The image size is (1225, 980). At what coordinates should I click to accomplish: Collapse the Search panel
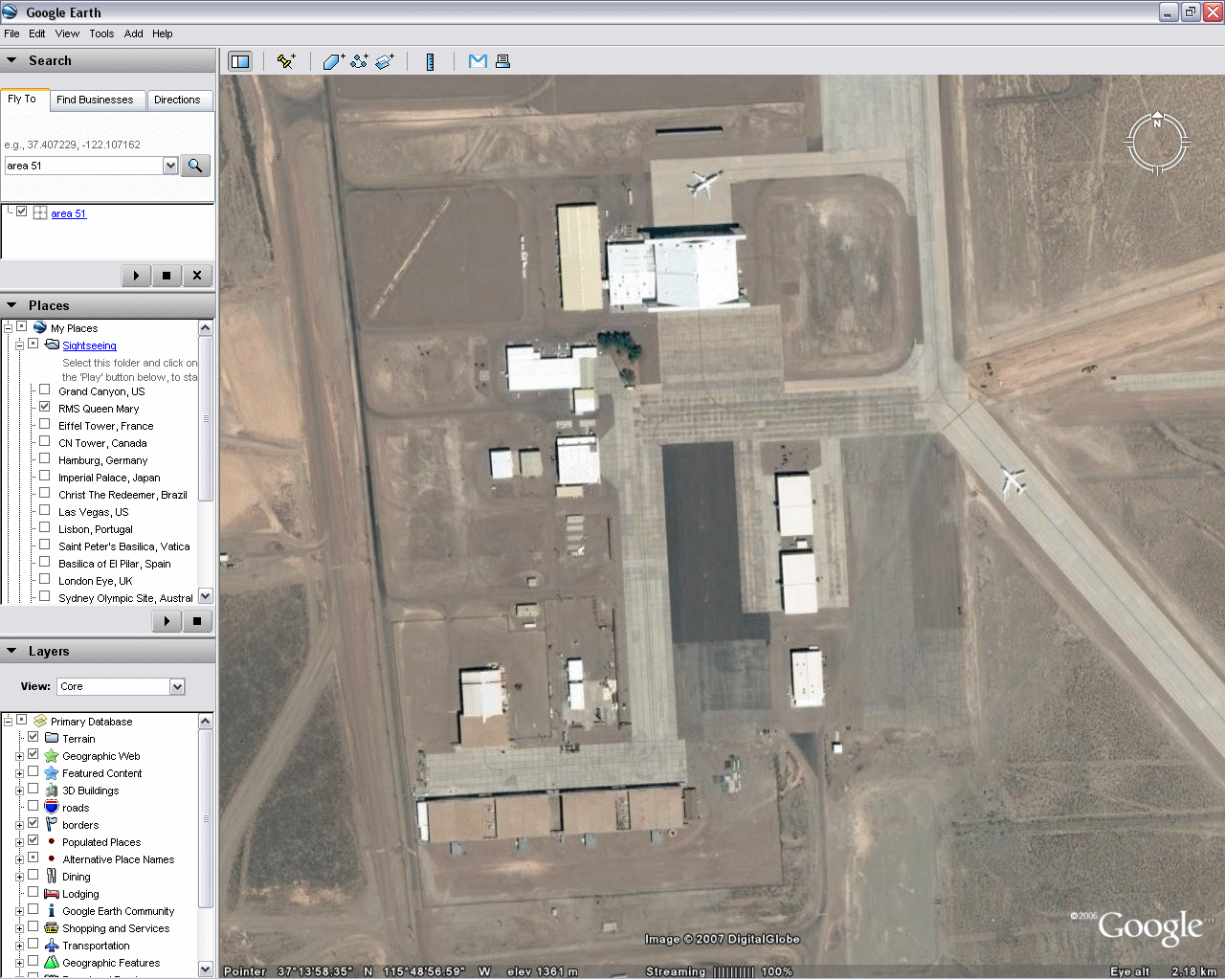[x=11, y=60]
